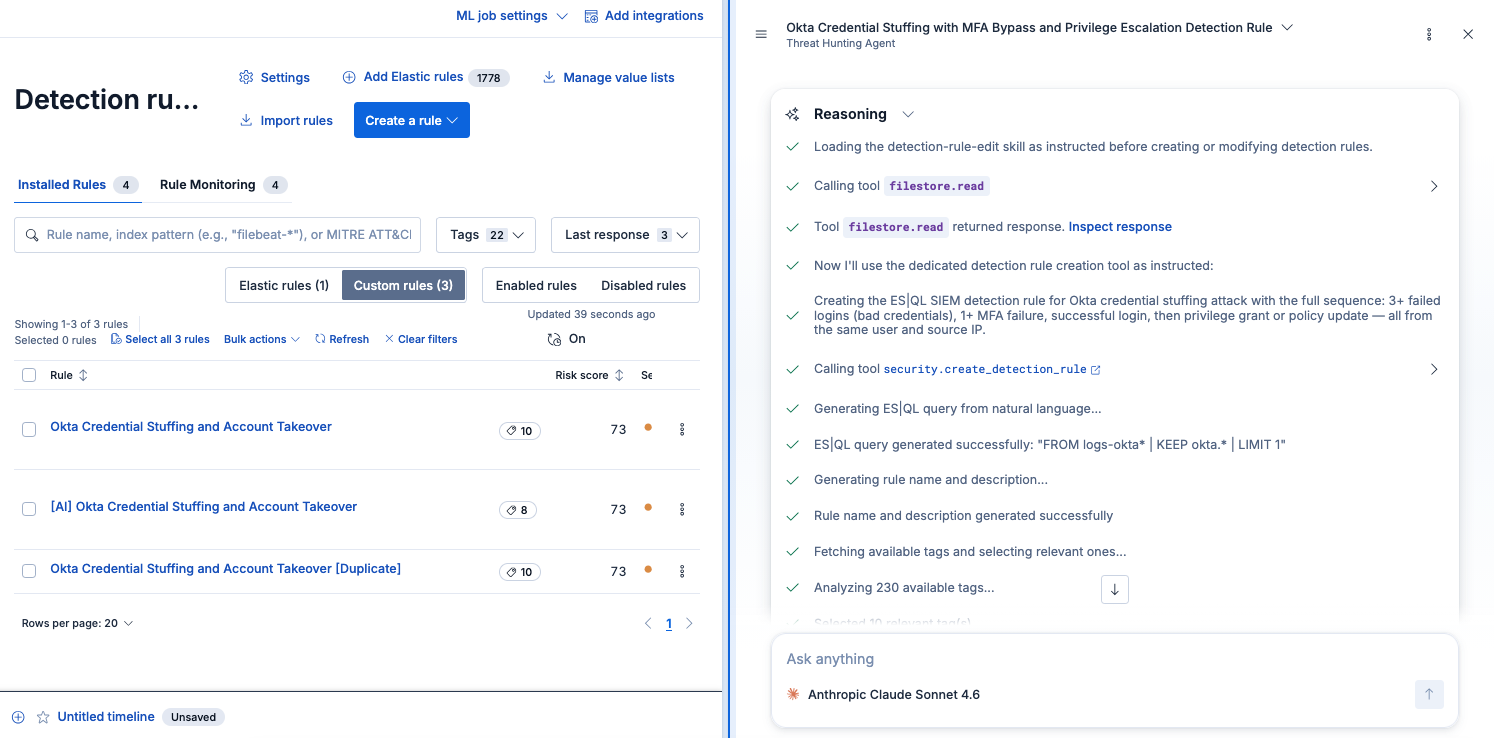Jump to latest message with down arrow button
Screen dimensions: 1494x738
tap(1114, 589)
